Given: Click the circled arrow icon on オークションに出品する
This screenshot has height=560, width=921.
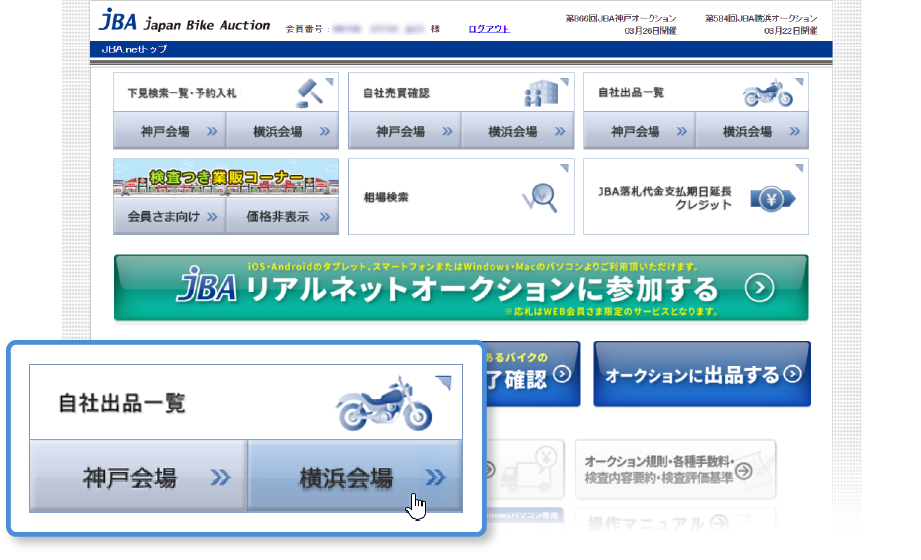Looking at the screenshot, I should click(x=792, y=374).
